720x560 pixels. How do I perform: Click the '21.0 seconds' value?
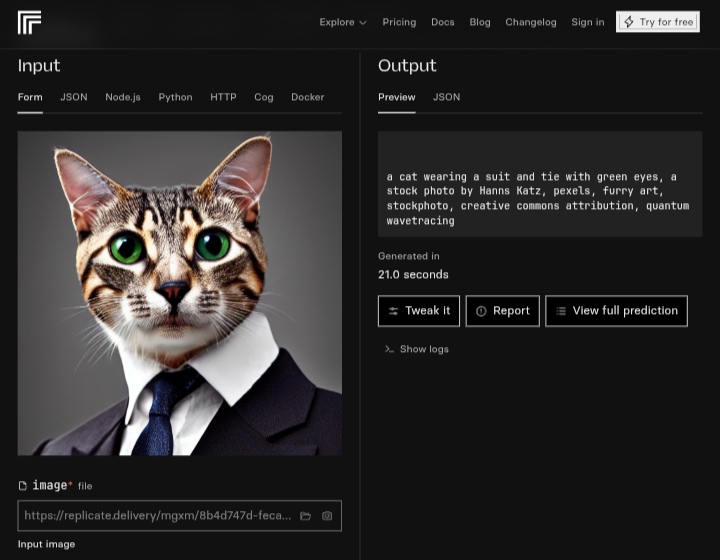coord(413,274)
